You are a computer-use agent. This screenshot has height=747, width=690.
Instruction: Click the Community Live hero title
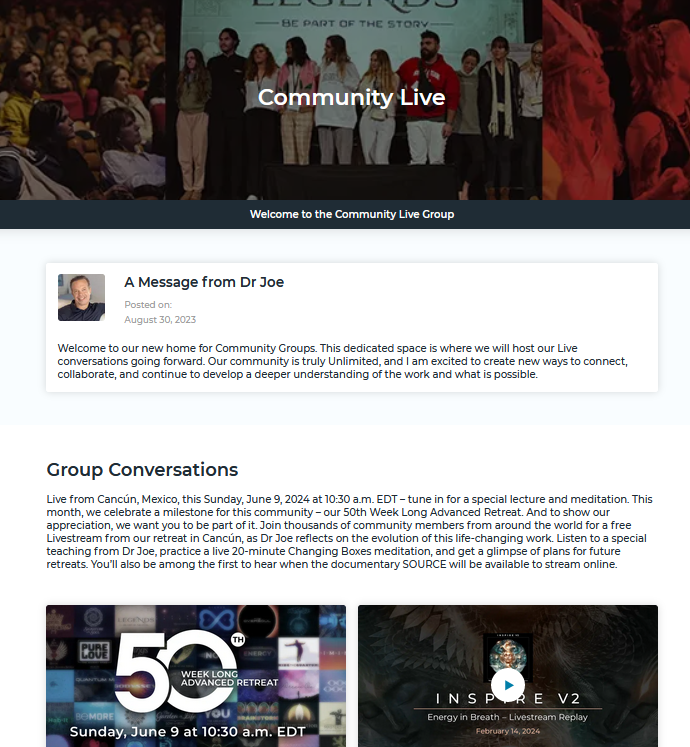(x=352, y=97)
